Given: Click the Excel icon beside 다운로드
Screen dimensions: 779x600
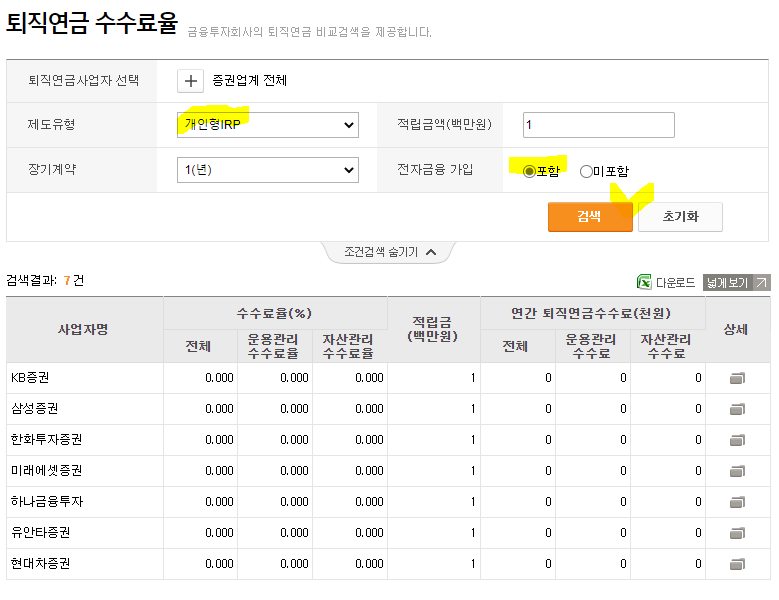Looking at the screenshot, I should pyautogui.click(x=644, y=282).
